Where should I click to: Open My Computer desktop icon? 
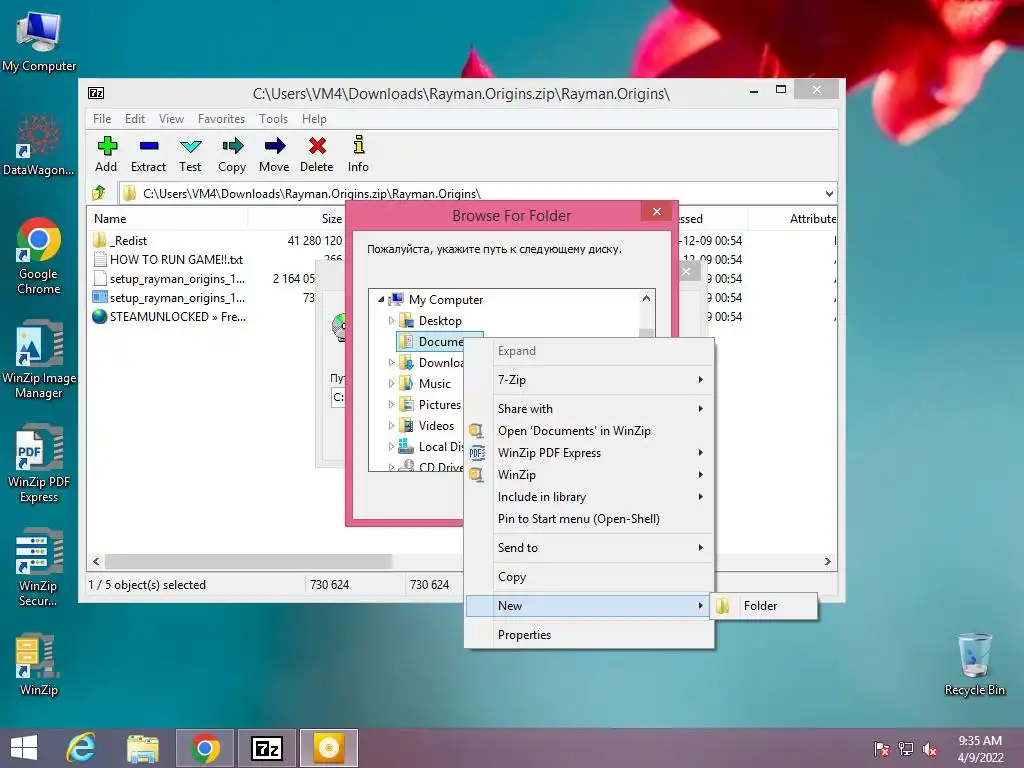point(39,42)
